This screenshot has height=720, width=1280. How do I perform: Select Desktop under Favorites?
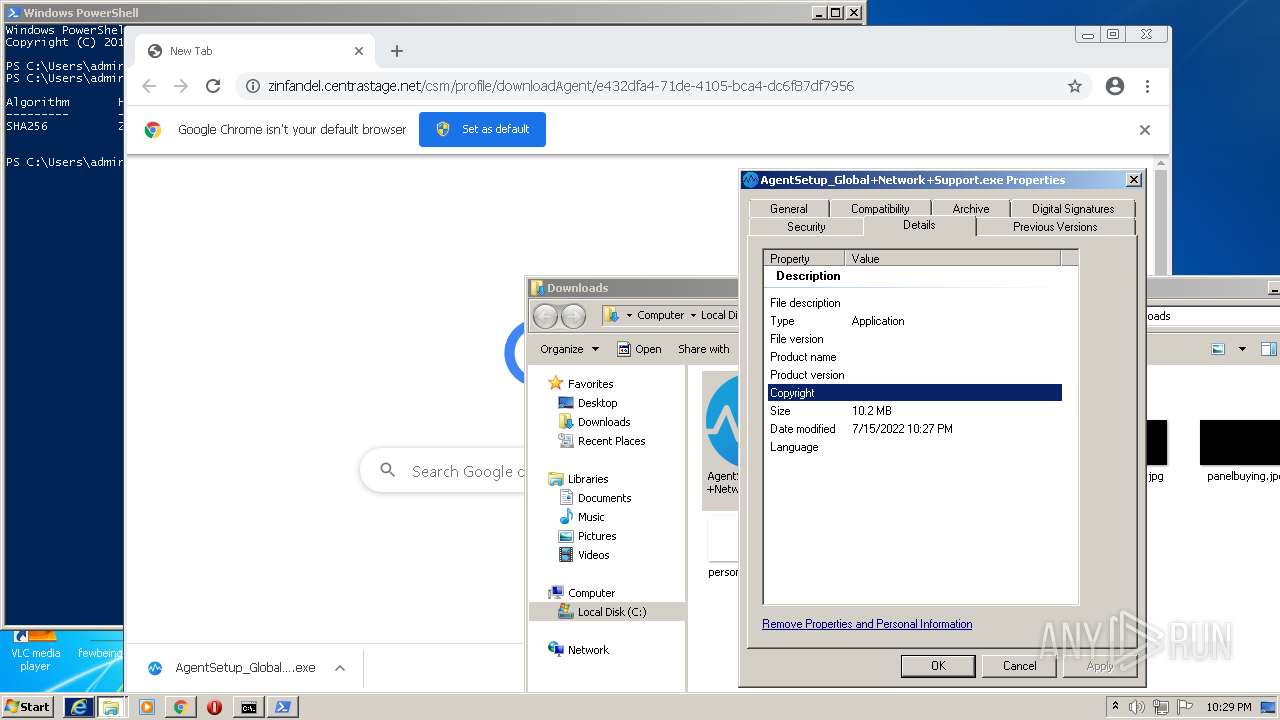pos(597,403)
